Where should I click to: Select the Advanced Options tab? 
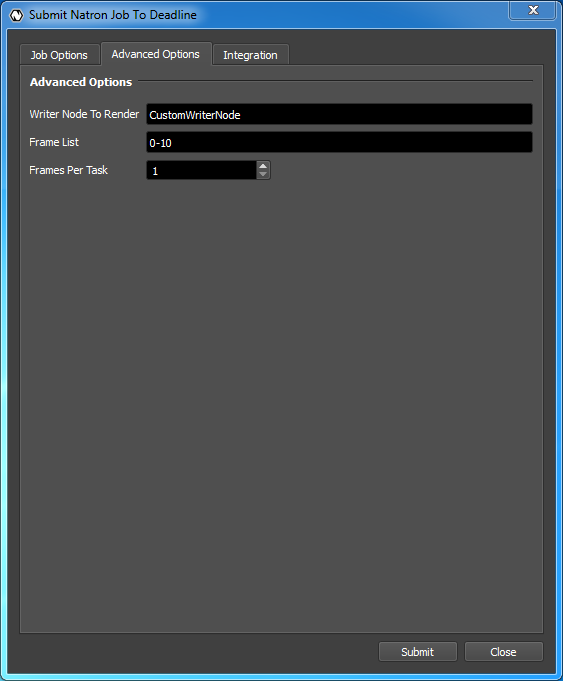click(x=156, y=54)
